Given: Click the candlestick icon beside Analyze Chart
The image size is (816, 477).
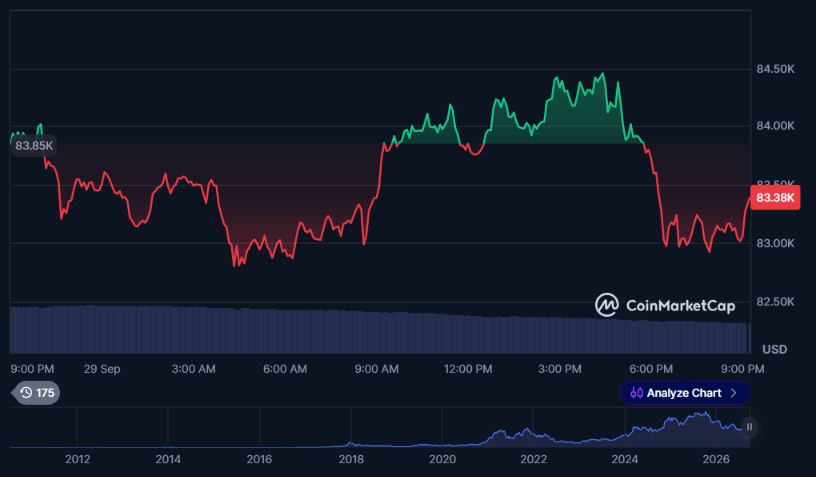Looking at the screenshot, I should 636,393.
